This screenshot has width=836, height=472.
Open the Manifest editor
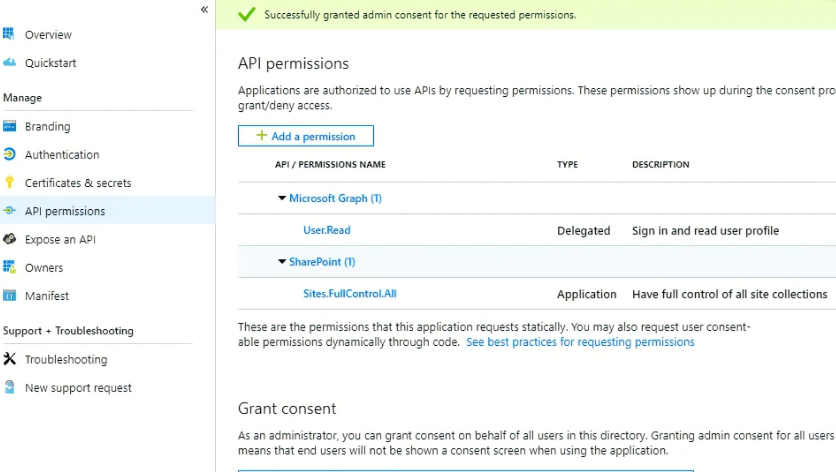click(x=47, y=296)
